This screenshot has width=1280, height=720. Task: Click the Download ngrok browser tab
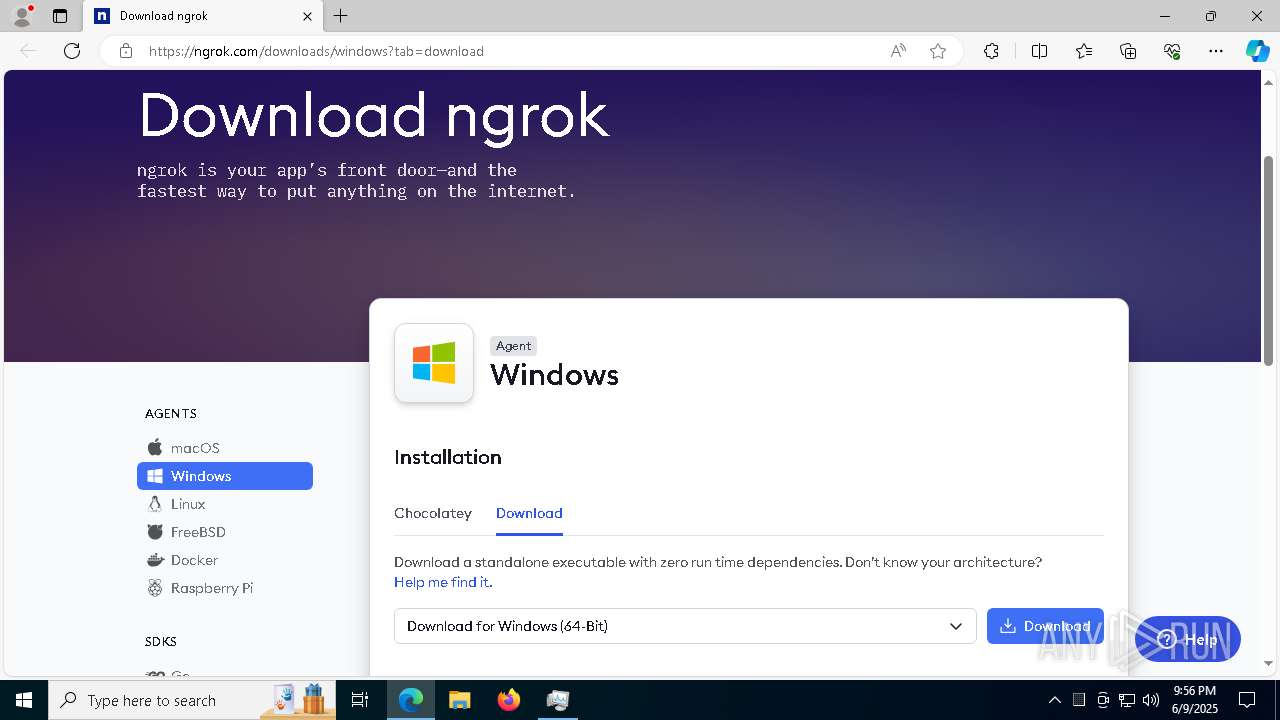point(203,16)
